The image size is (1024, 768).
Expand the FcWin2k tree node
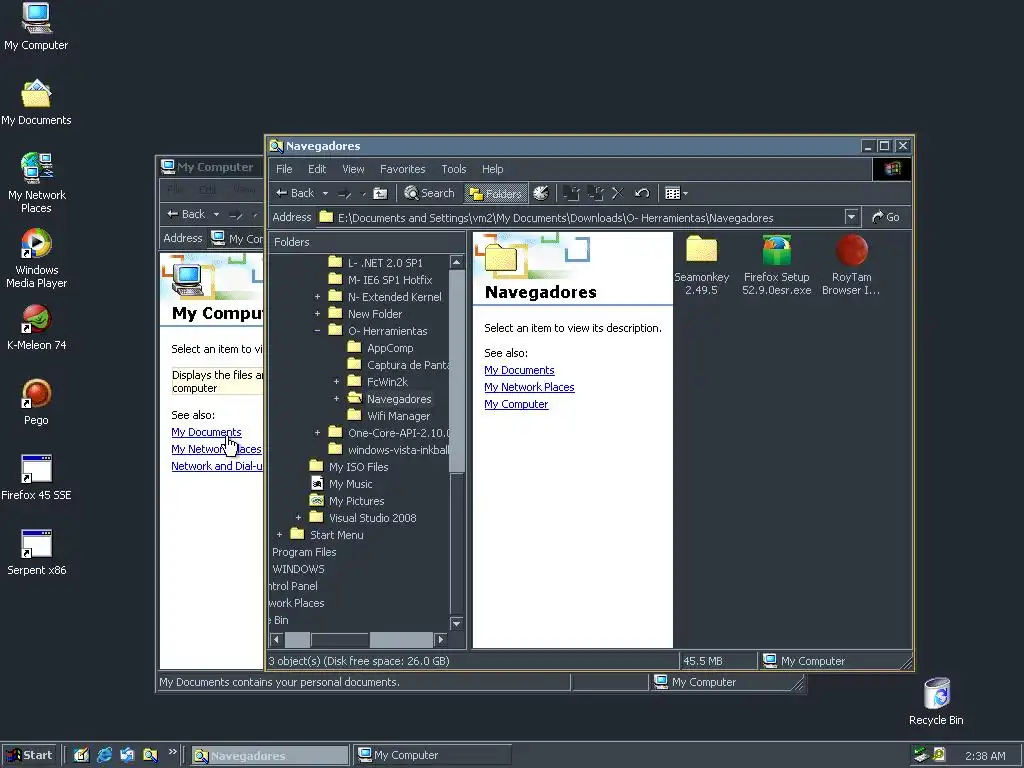click(336, 381)
